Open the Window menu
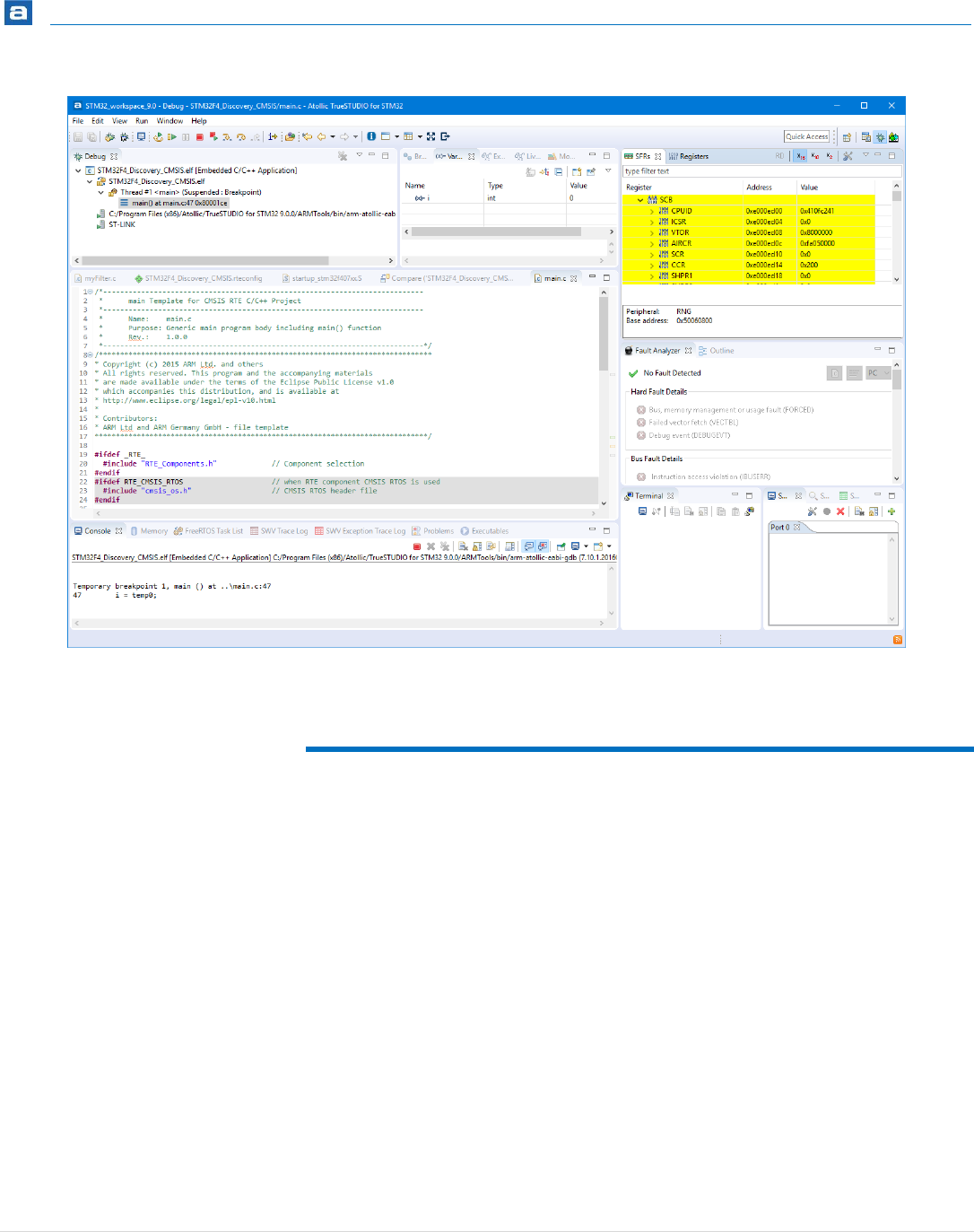Screen dimensions: 974x1232 (170, 120)
